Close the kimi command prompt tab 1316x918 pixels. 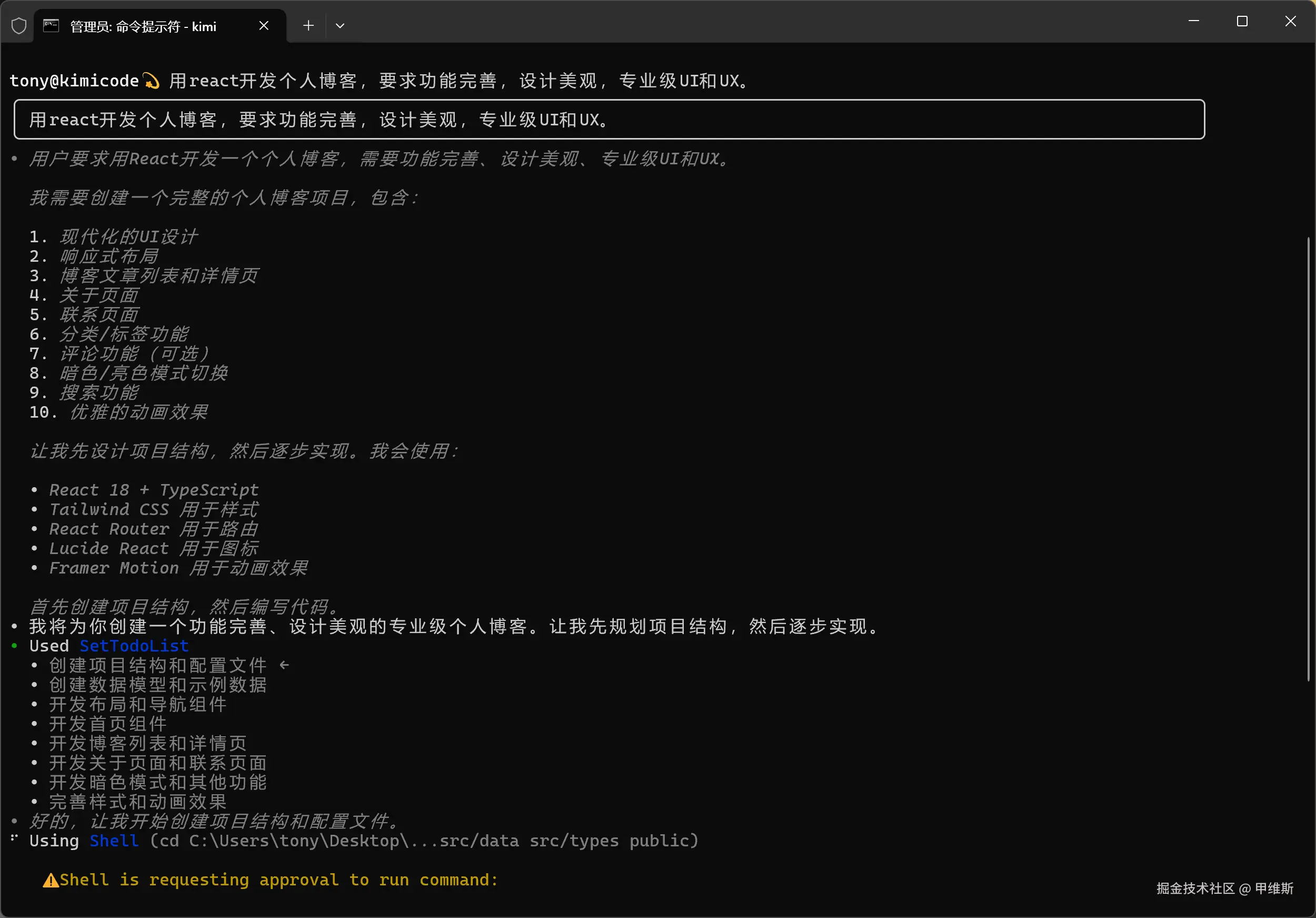pyautogui.click(x=264, y=26)
